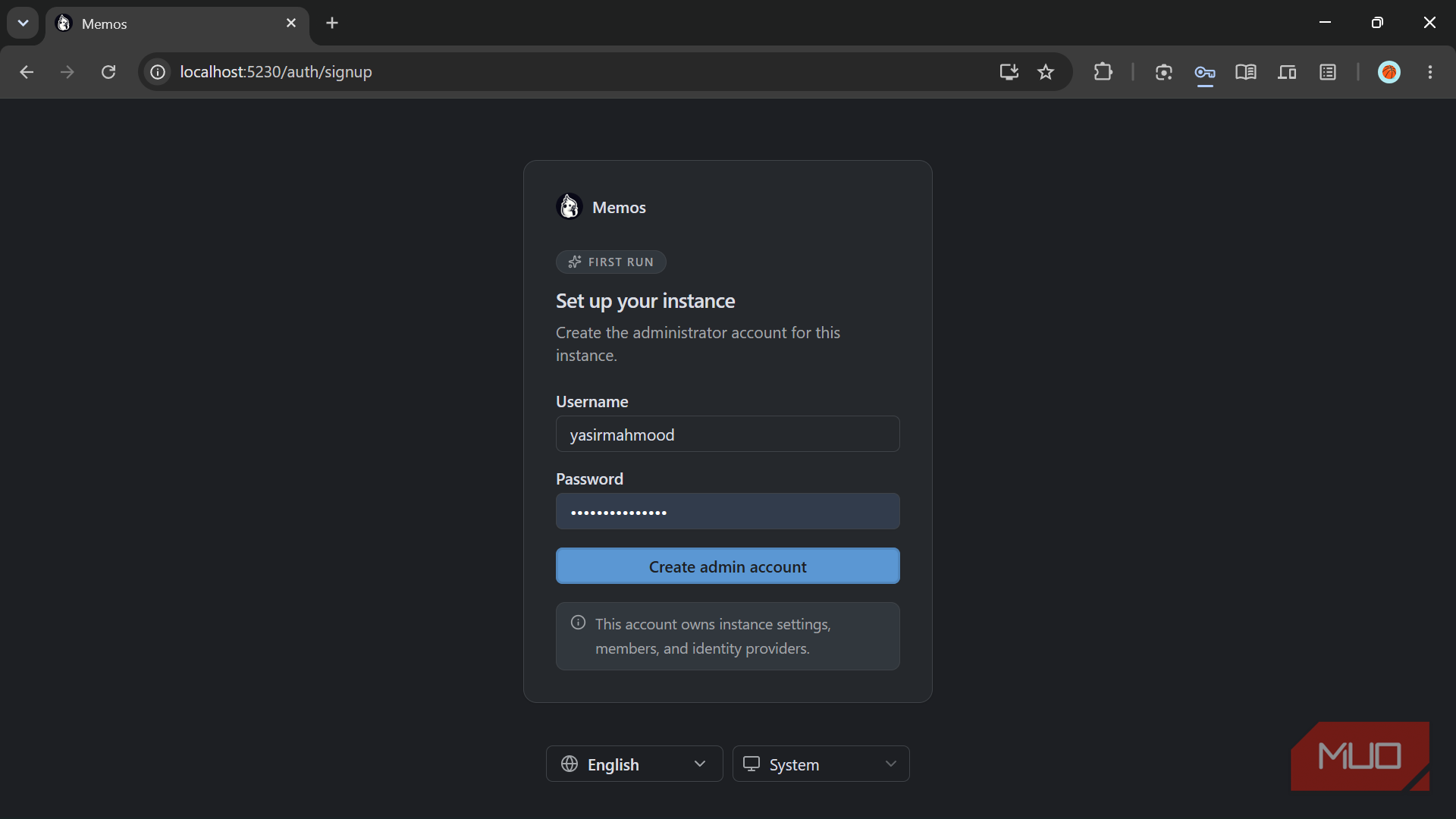
Task: Click the 'Set up your instance' heading
Action: 645,301
